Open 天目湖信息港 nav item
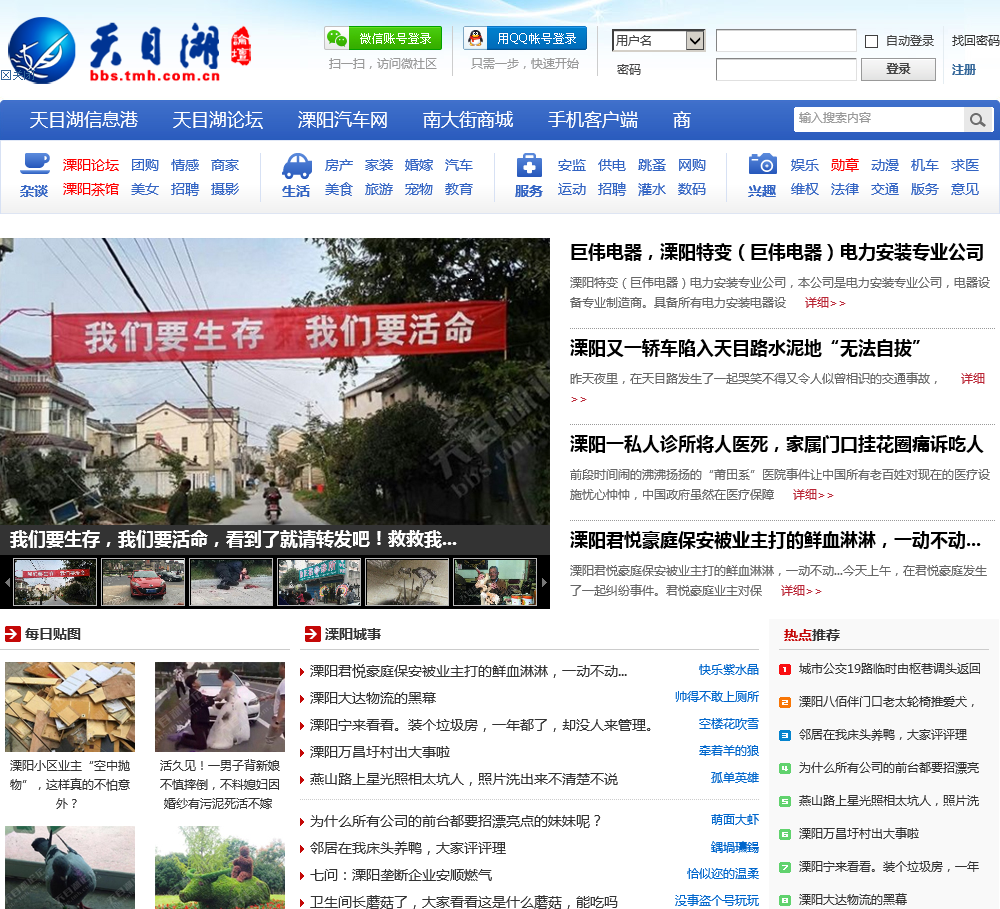 pyautogui.click(x=84, y=120)
